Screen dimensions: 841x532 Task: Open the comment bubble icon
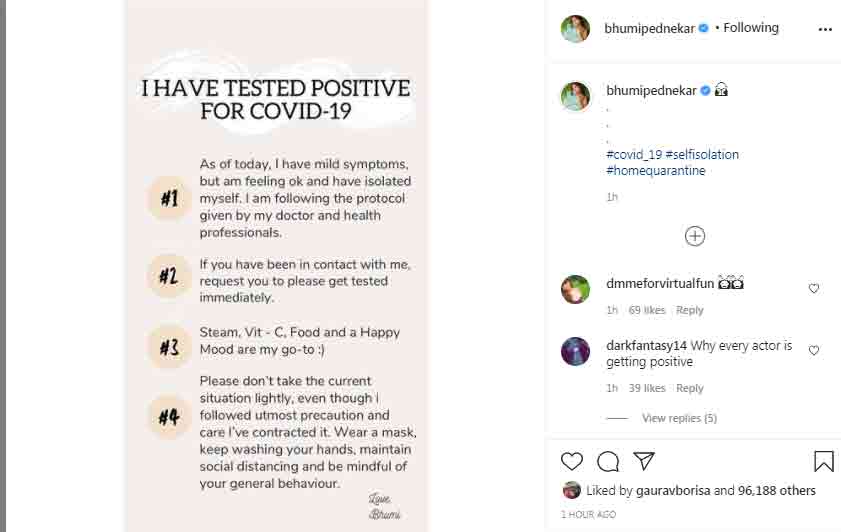point(608,461)
